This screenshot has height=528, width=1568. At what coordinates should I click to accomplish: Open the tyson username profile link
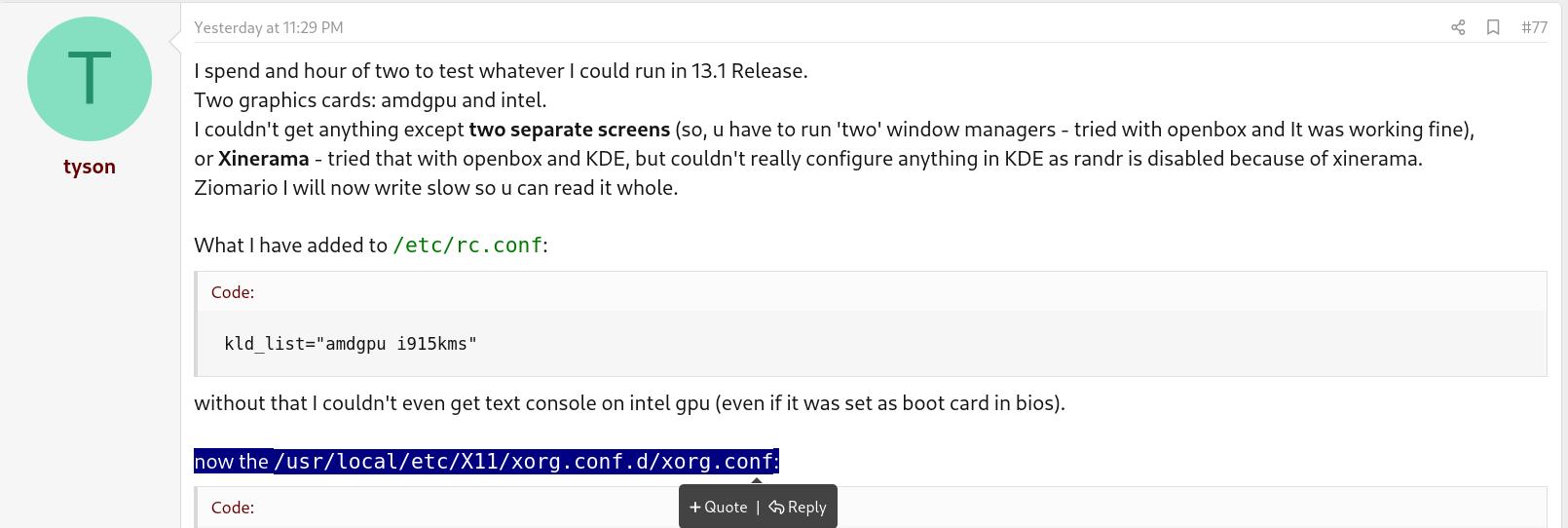click(x=90, y=167)
